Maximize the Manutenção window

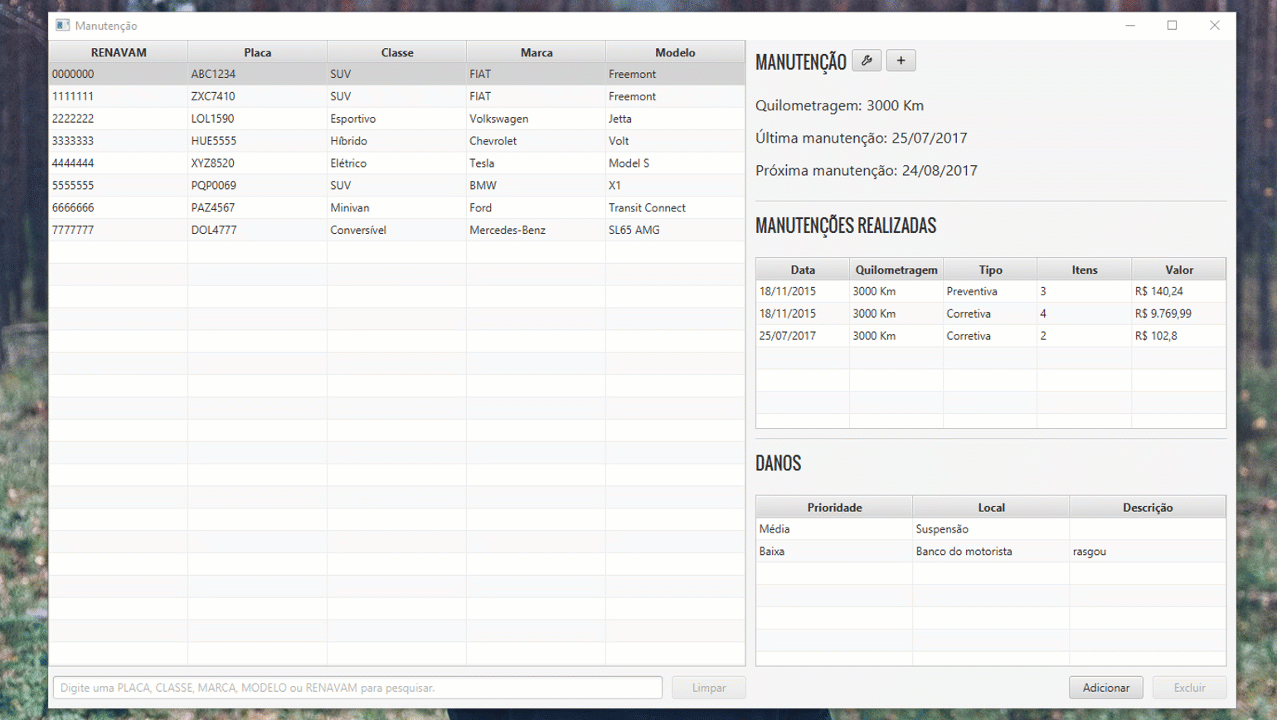coord(1172,26)
